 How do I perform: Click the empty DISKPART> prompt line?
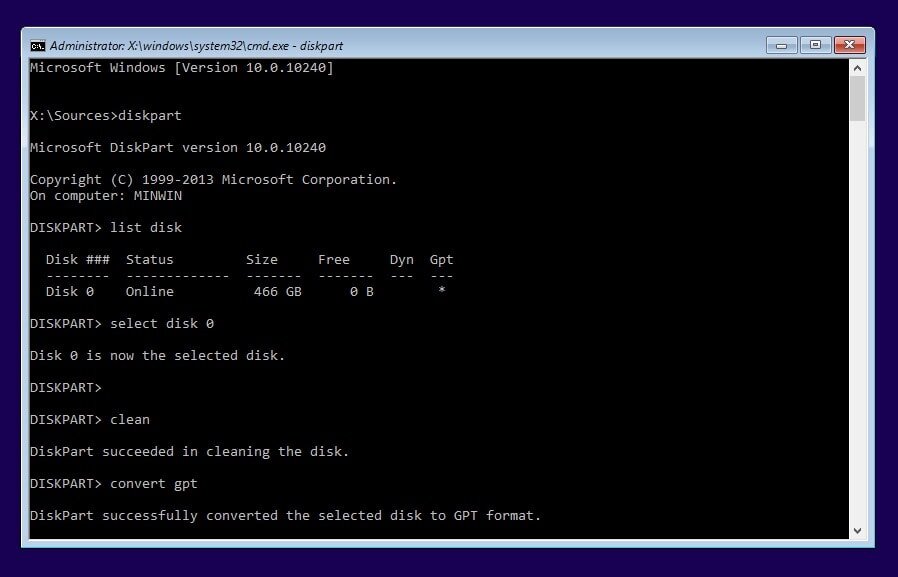click(66, 388)
